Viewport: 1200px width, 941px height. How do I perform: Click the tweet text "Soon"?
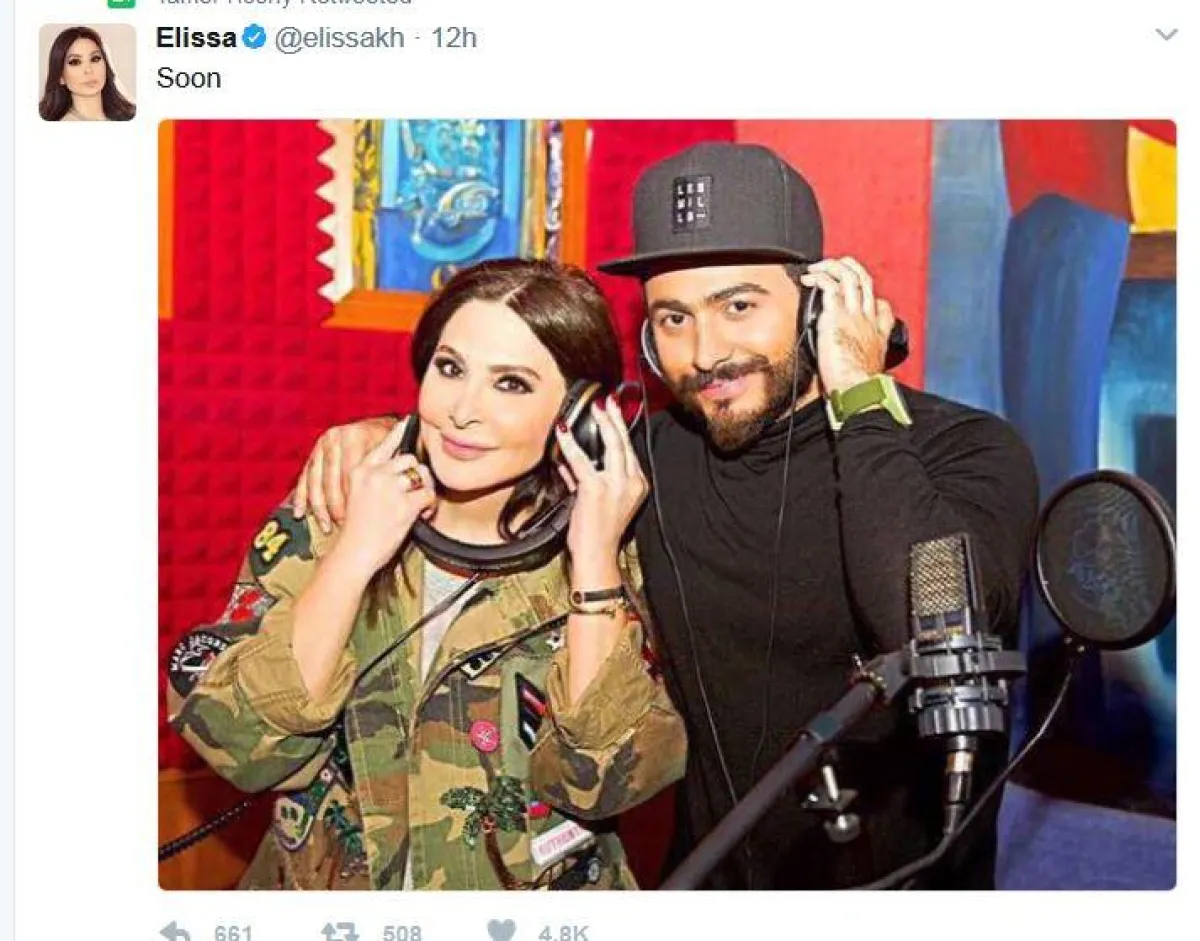coord(189,78)
